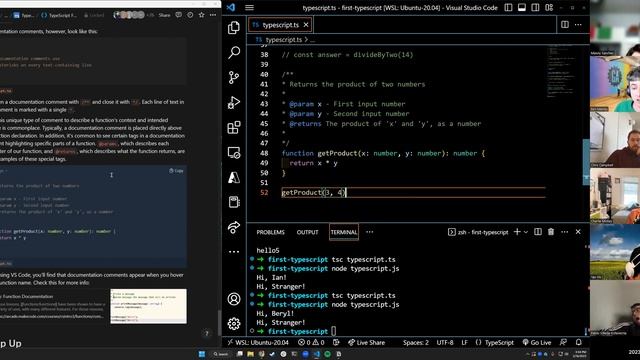Close the terminal panel
Screen dimensions: 640x360
click(x=578, y=232)
